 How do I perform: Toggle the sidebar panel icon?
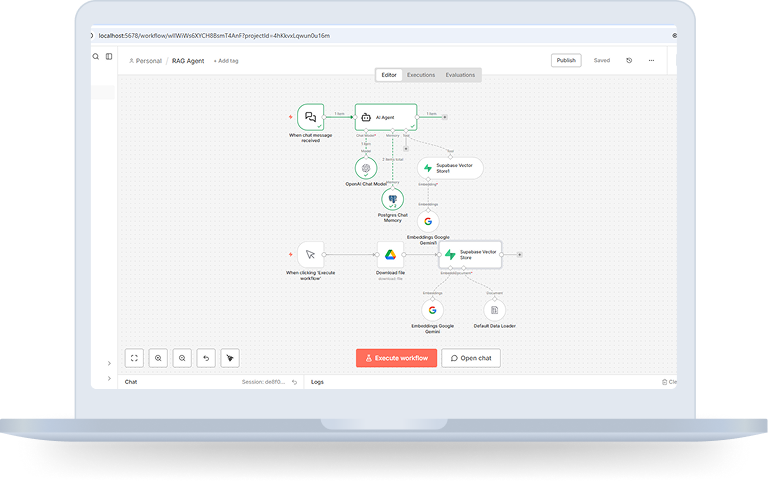click(x=109, y=56)
